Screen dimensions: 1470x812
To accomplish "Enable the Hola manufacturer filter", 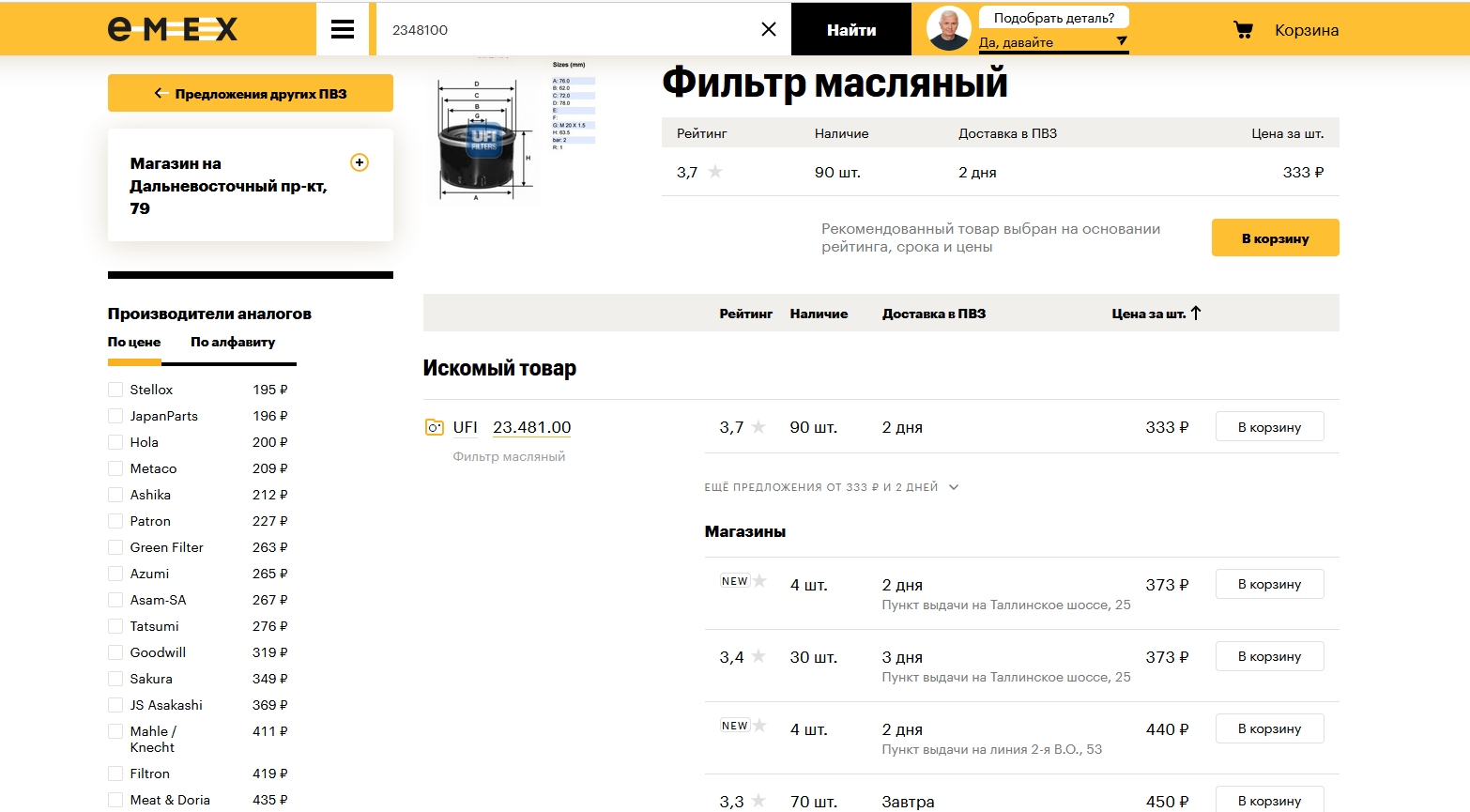I will (115, 442).
